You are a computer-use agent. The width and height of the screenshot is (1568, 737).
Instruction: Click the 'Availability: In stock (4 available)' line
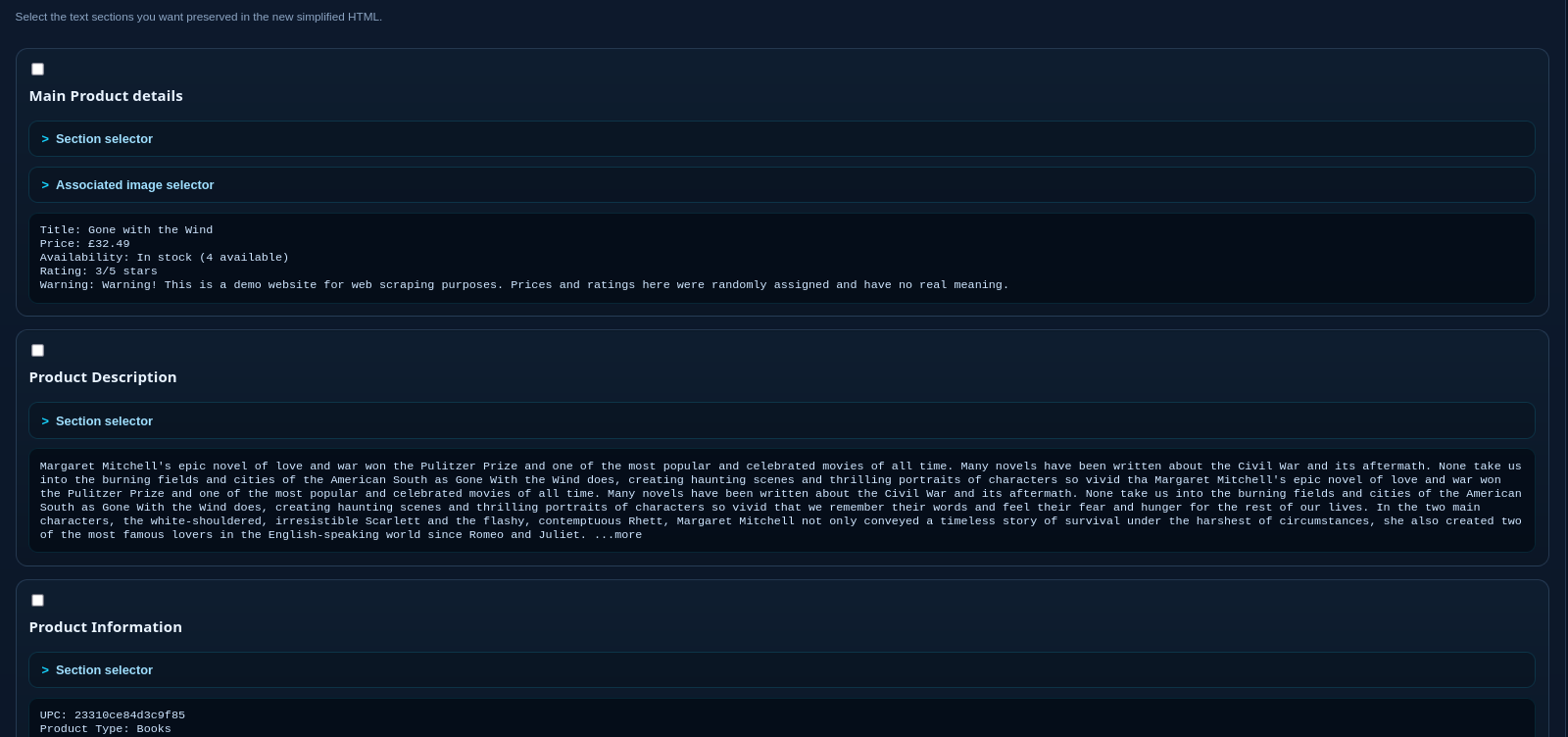pyautogui.click(x=165, y=257)
